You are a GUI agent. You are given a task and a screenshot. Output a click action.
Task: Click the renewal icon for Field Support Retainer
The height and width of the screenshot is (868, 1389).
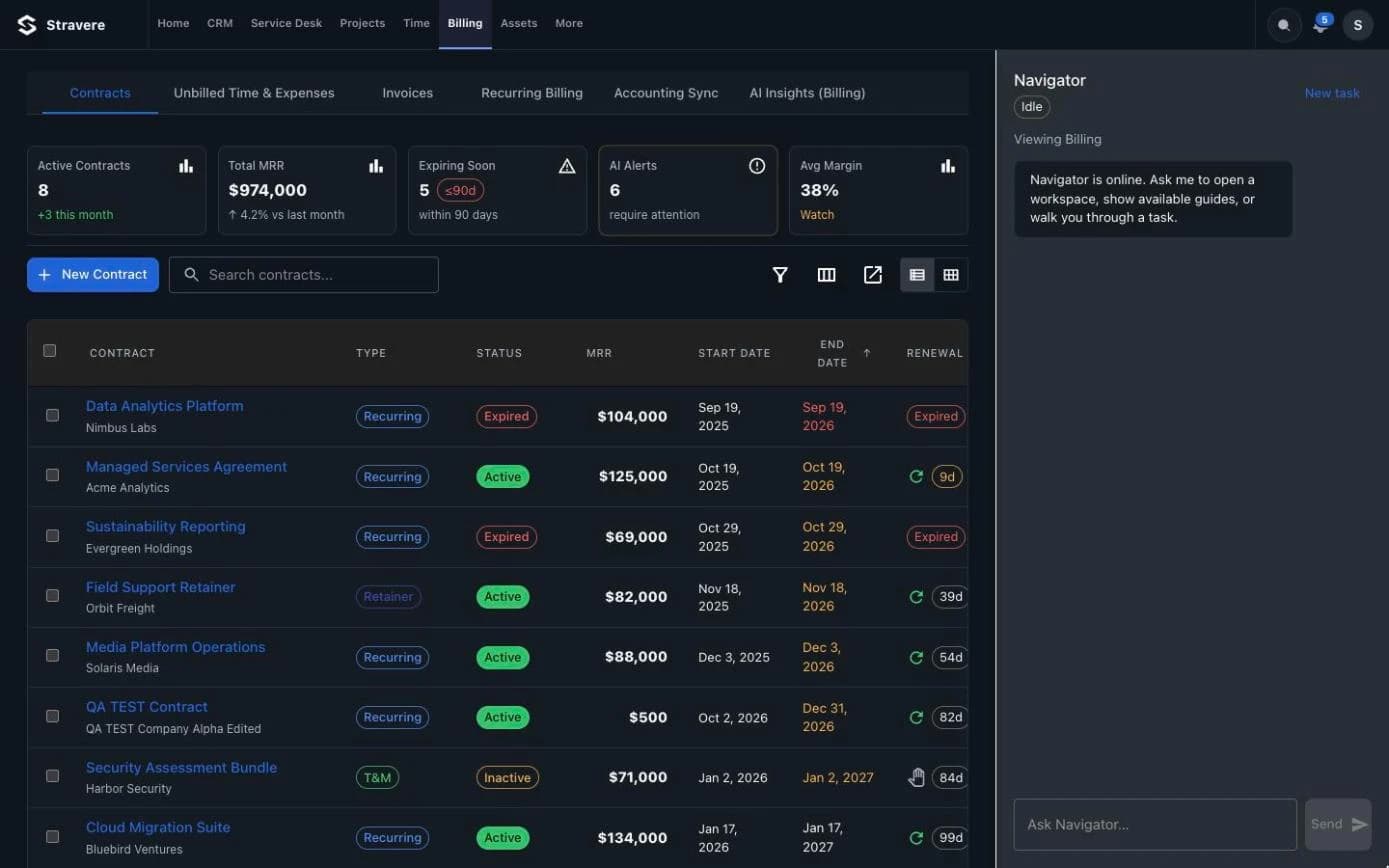(915, 597)
